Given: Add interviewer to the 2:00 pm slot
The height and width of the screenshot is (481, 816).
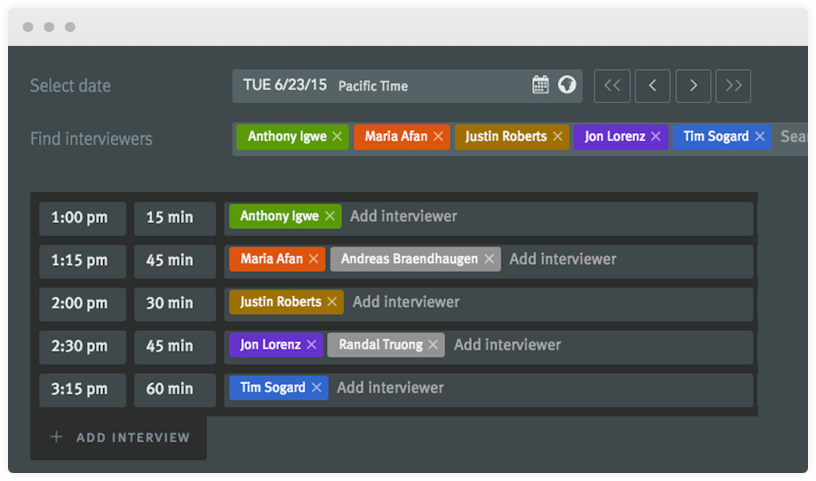Looking at the screenshot, I should 406,302.
